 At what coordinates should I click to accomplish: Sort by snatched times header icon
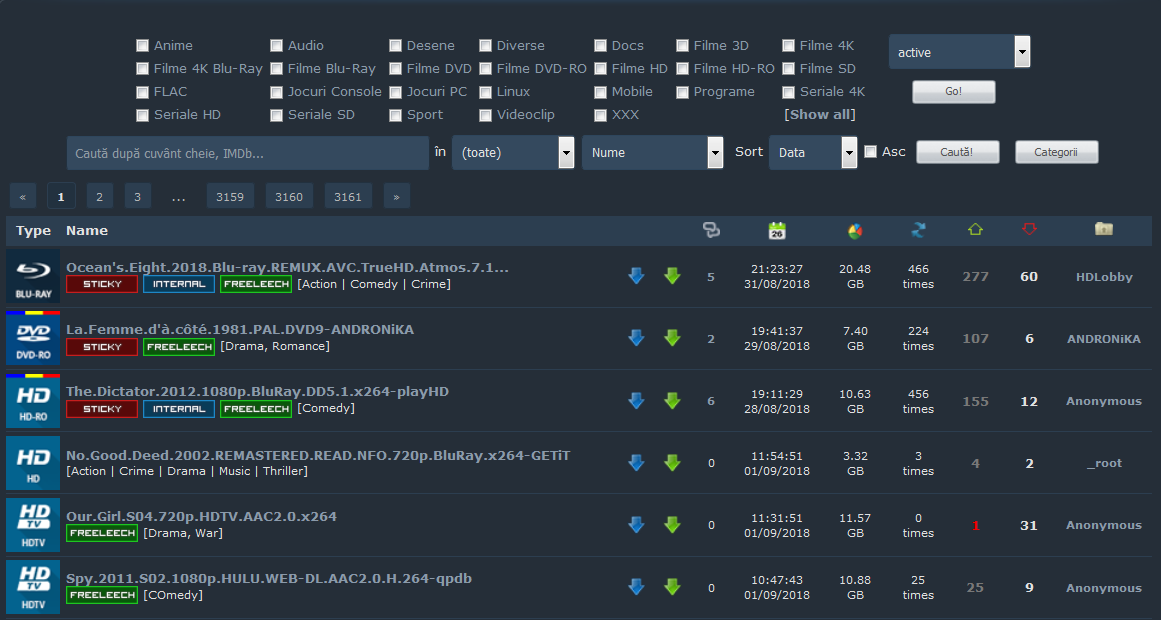point(918,230)
